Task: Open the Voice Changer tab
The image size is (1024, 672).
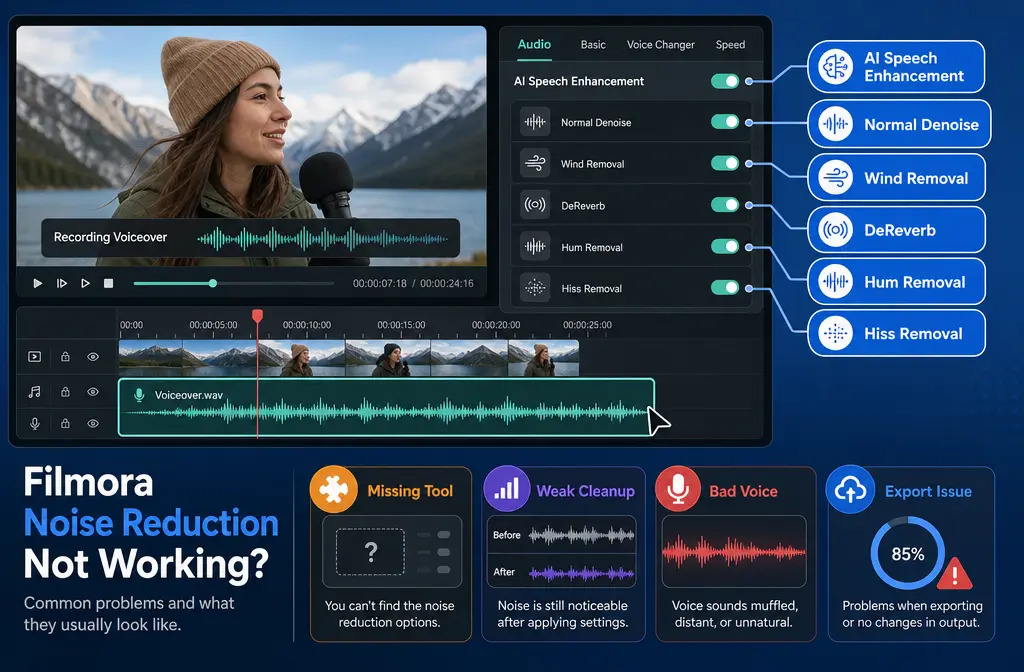Action: tap(660, 44)
